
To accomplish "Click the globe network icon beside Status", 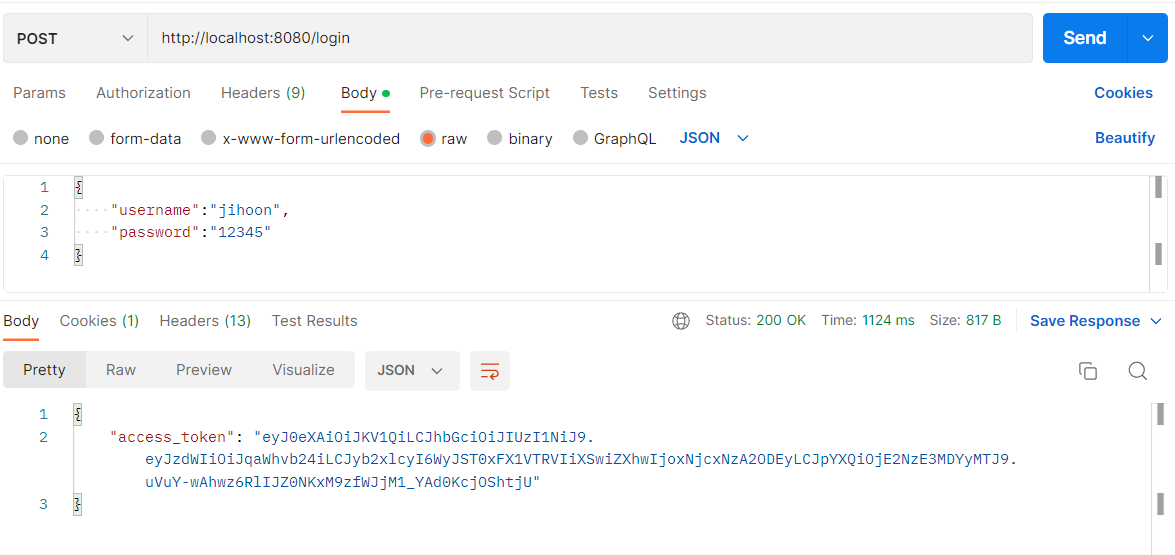I will point(680,321).
